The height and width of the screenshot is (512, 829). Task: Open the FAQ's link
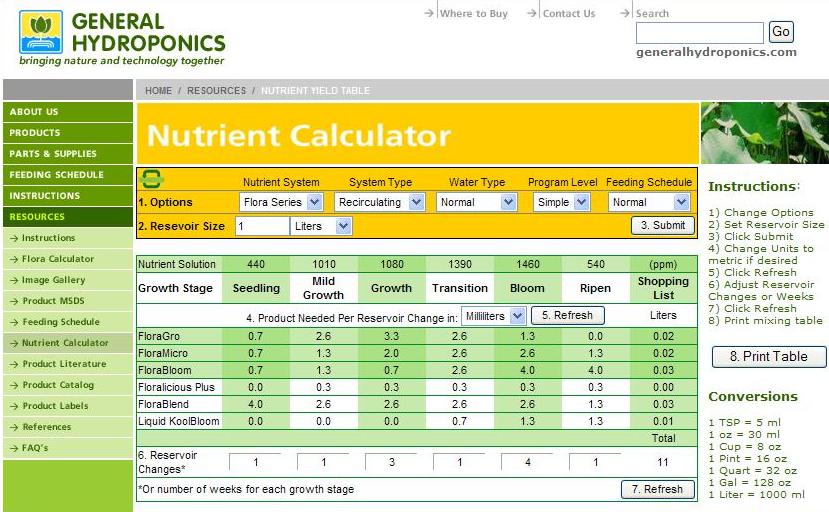pyautogui.click(x=35, y=448)
